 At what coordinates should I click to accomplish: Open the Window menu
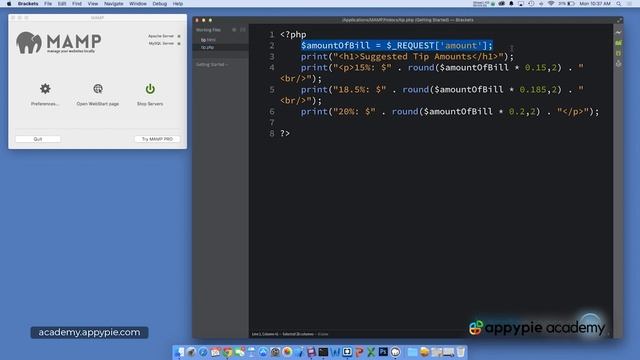click(x=138, y=4)
